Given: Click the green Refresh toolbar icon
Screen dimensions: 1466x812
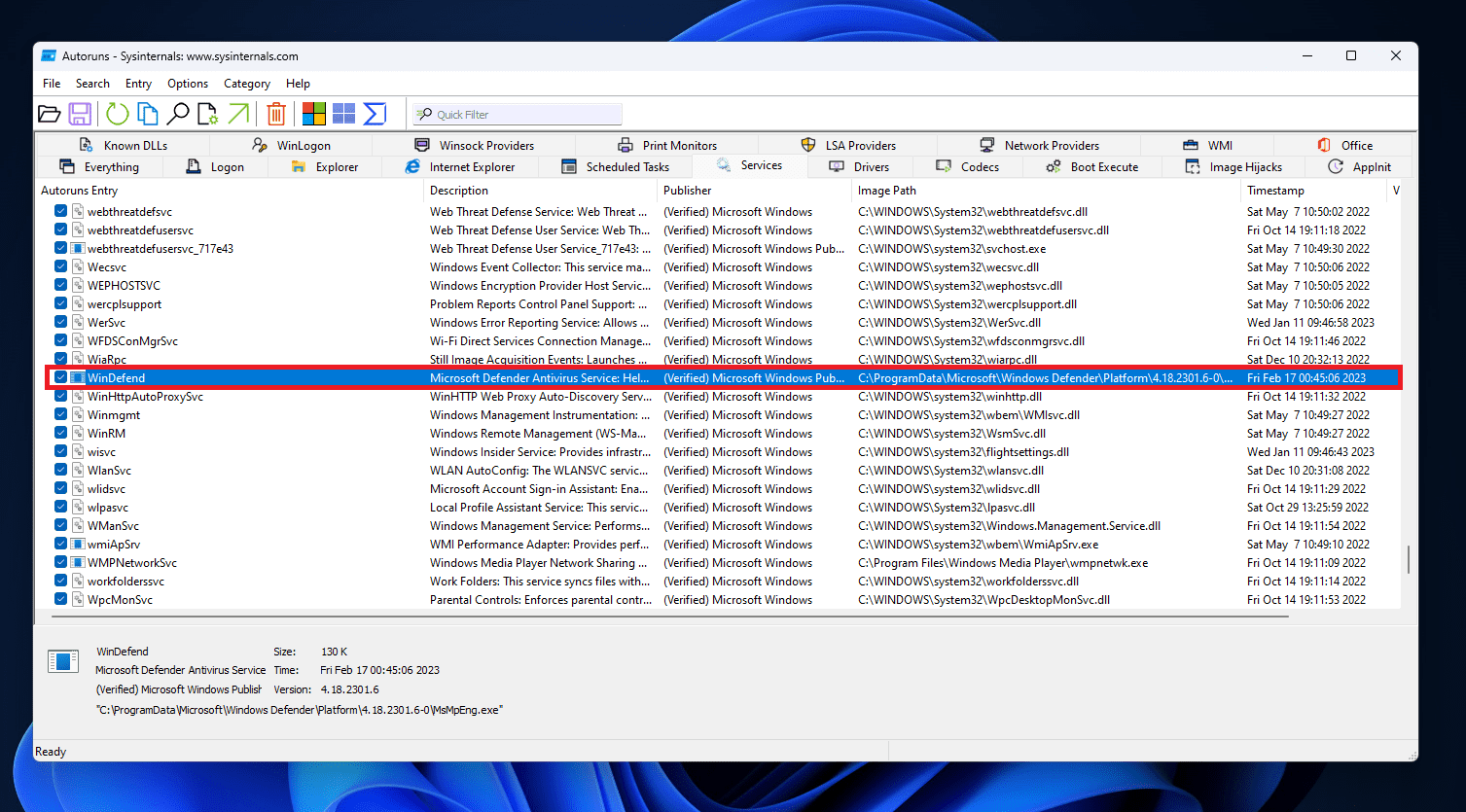Looking at the screenshot, I should 118,115.
